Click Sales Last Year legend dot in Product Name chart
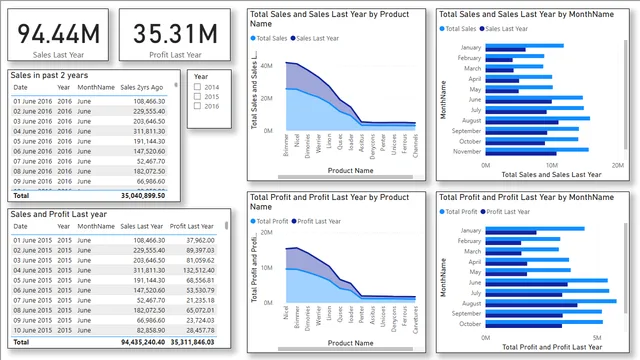640x360 pixels. coord(293,38)
